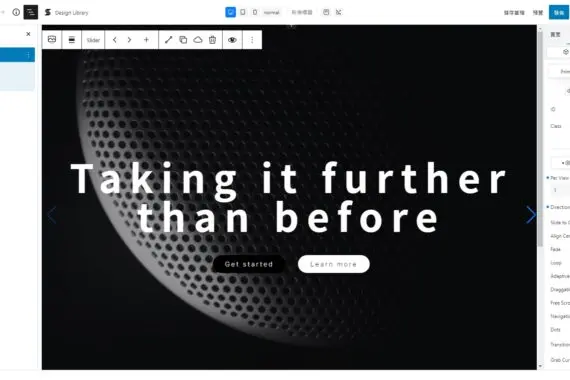Advance slider using right arrow
The height and width of the screenshot is (380, 570).
coord(531,215)
